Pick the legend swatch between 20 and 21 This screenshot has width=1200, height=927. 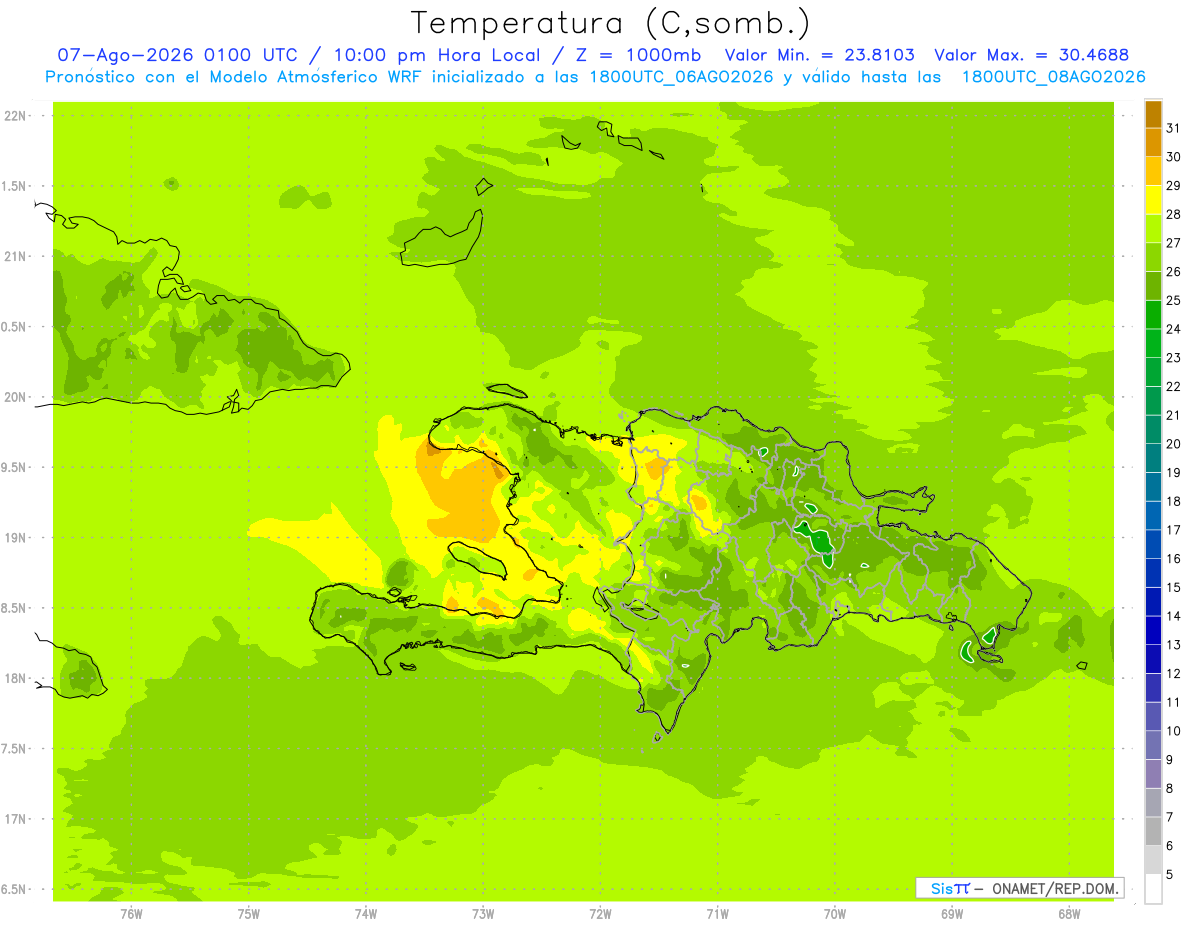(x=1153, y=430)
